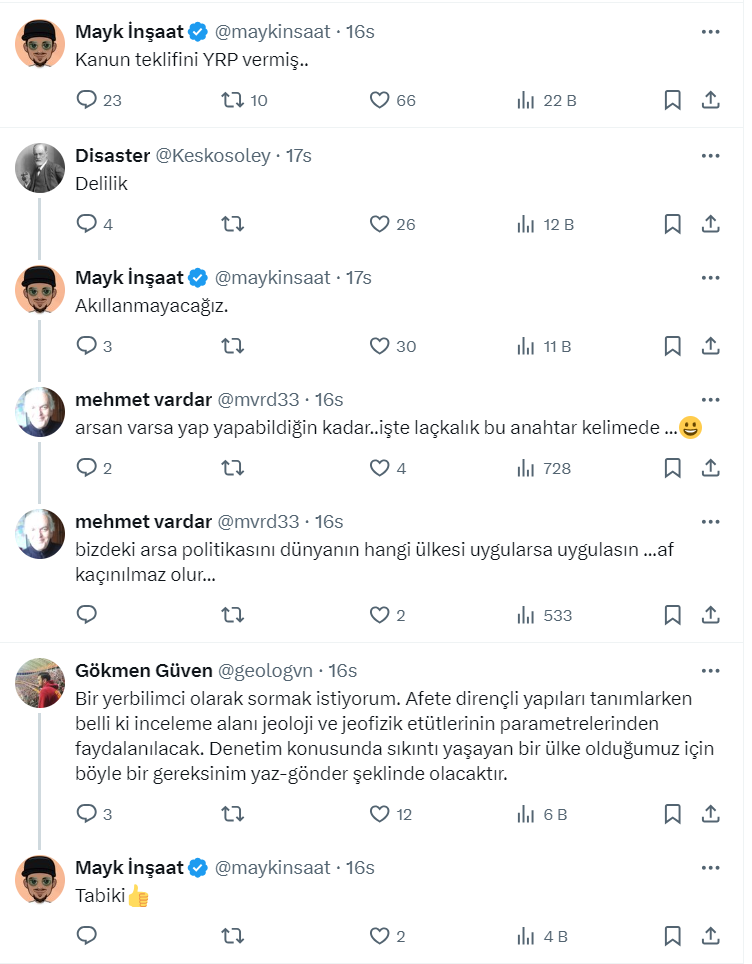Retweet Gökmen Güven's yerbilimci tweet
752x964 pixels.
[232, 814]
